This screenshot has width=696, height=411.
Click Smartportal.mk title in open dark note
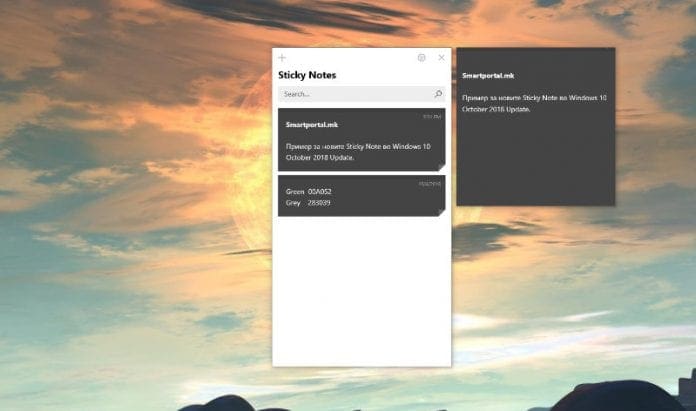pos(487,75)
